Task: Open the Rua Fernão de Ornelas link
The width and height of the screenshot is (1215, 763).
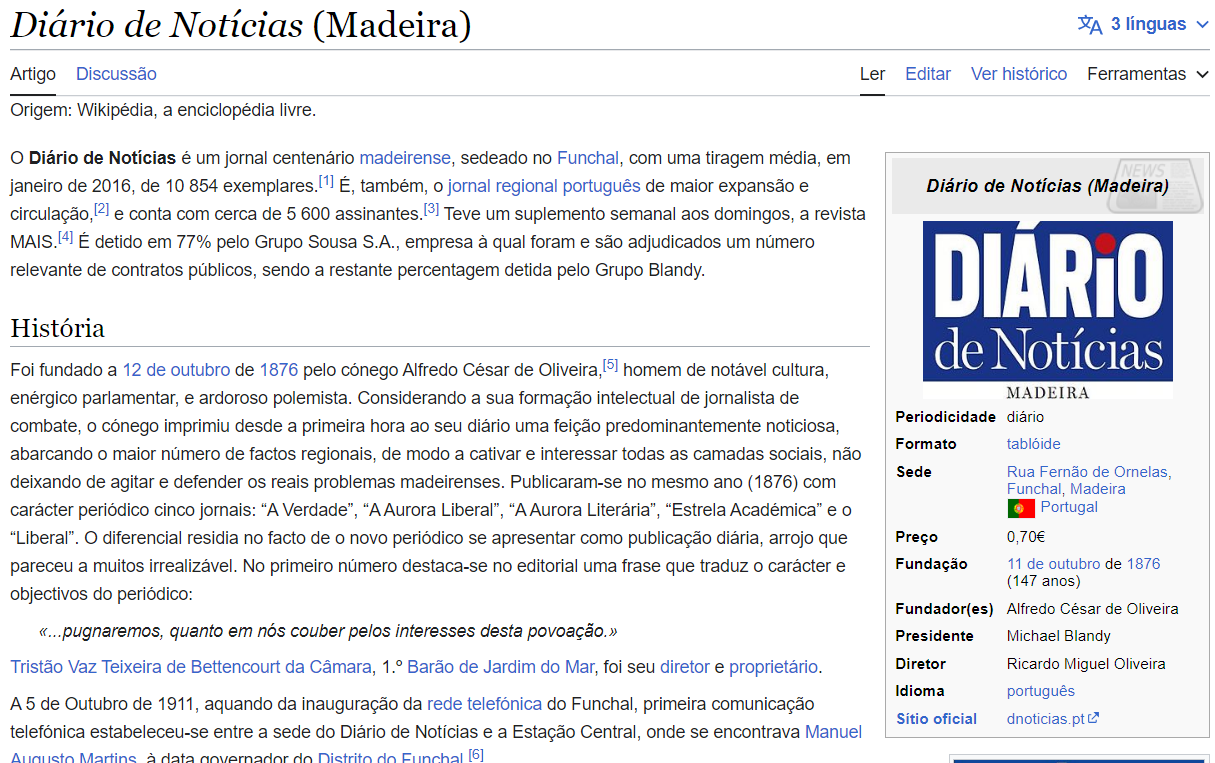Action: point(1087,472)
